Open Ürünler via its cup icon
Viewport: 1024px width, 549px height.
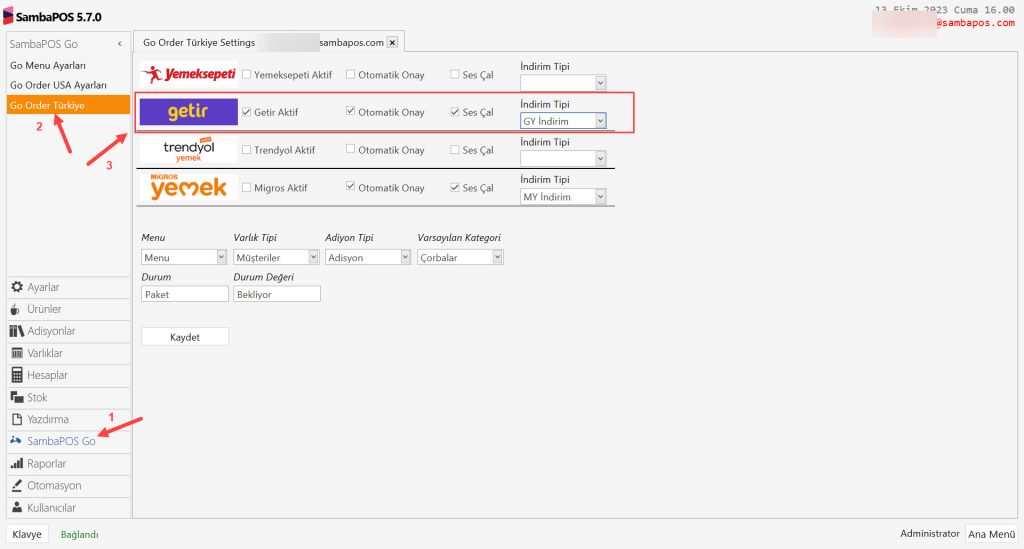[x=17, y=309]
